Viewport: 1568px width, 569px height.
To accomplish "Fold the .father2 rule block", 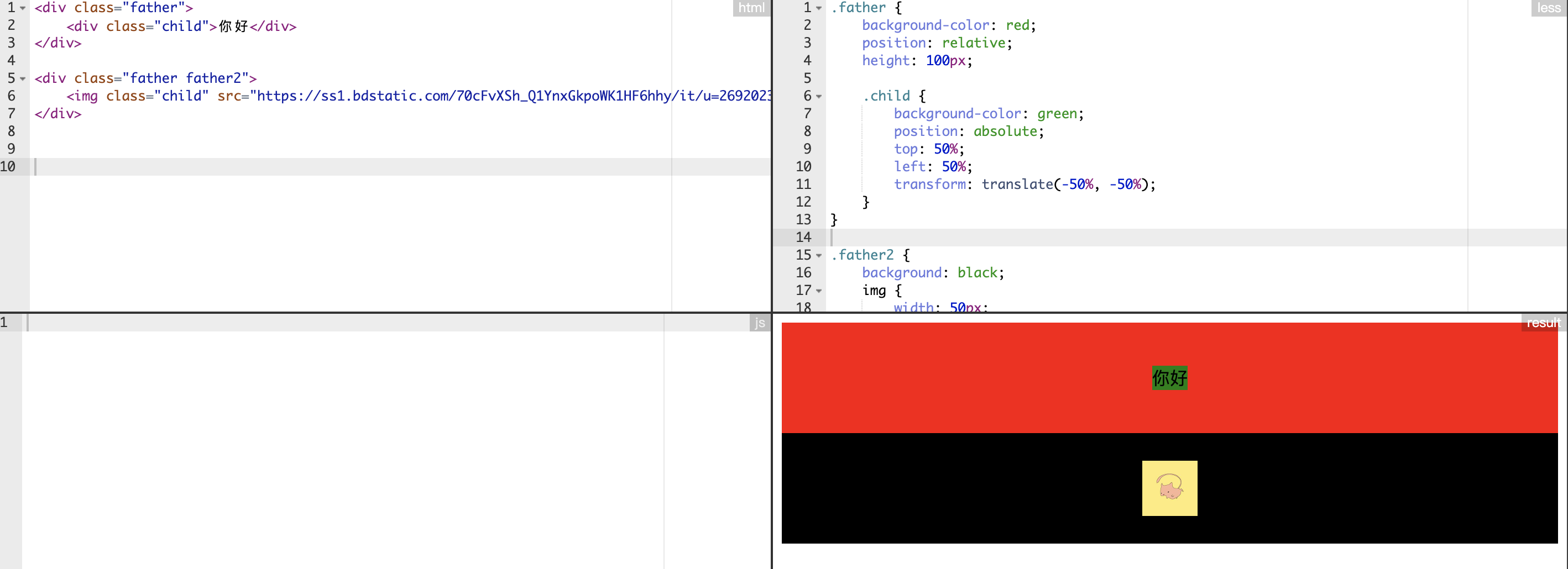I will pos(819,256).
